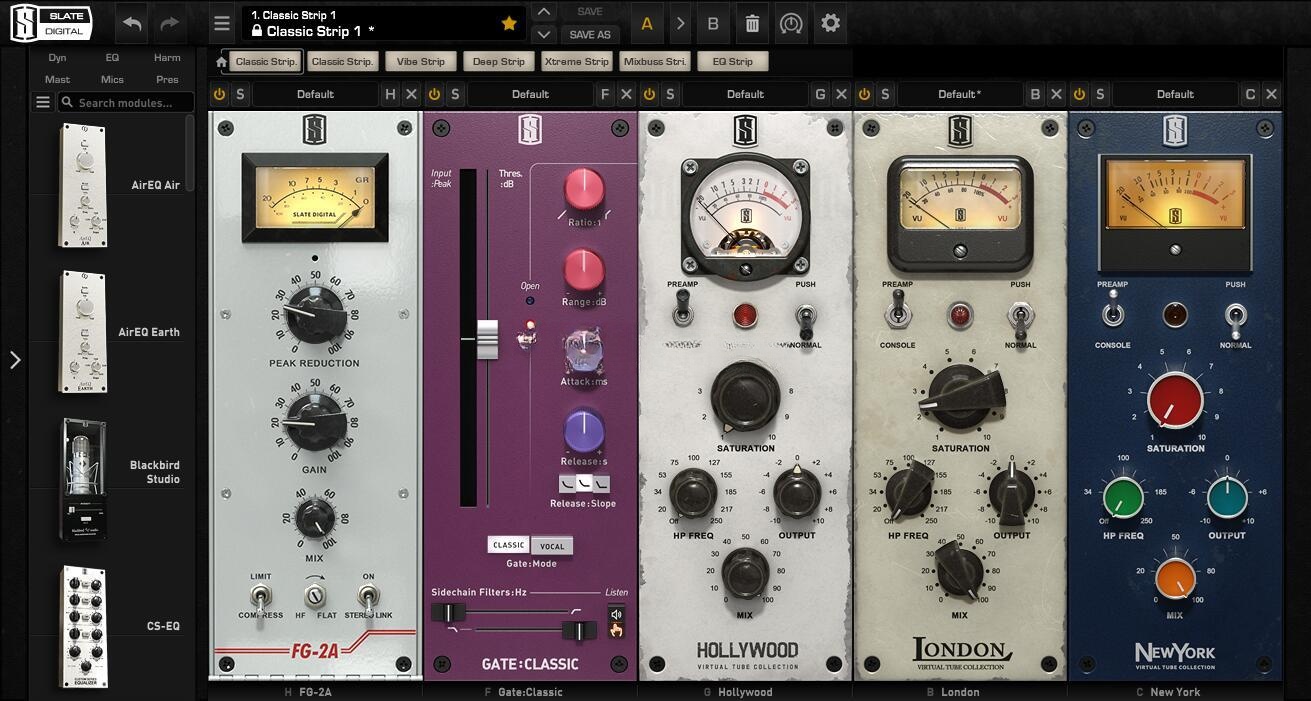Image resolution: width=1311 pixels, height=701 pixels.
Task: Click the home icon in strip tabs
Action: [x=222, y=62]
